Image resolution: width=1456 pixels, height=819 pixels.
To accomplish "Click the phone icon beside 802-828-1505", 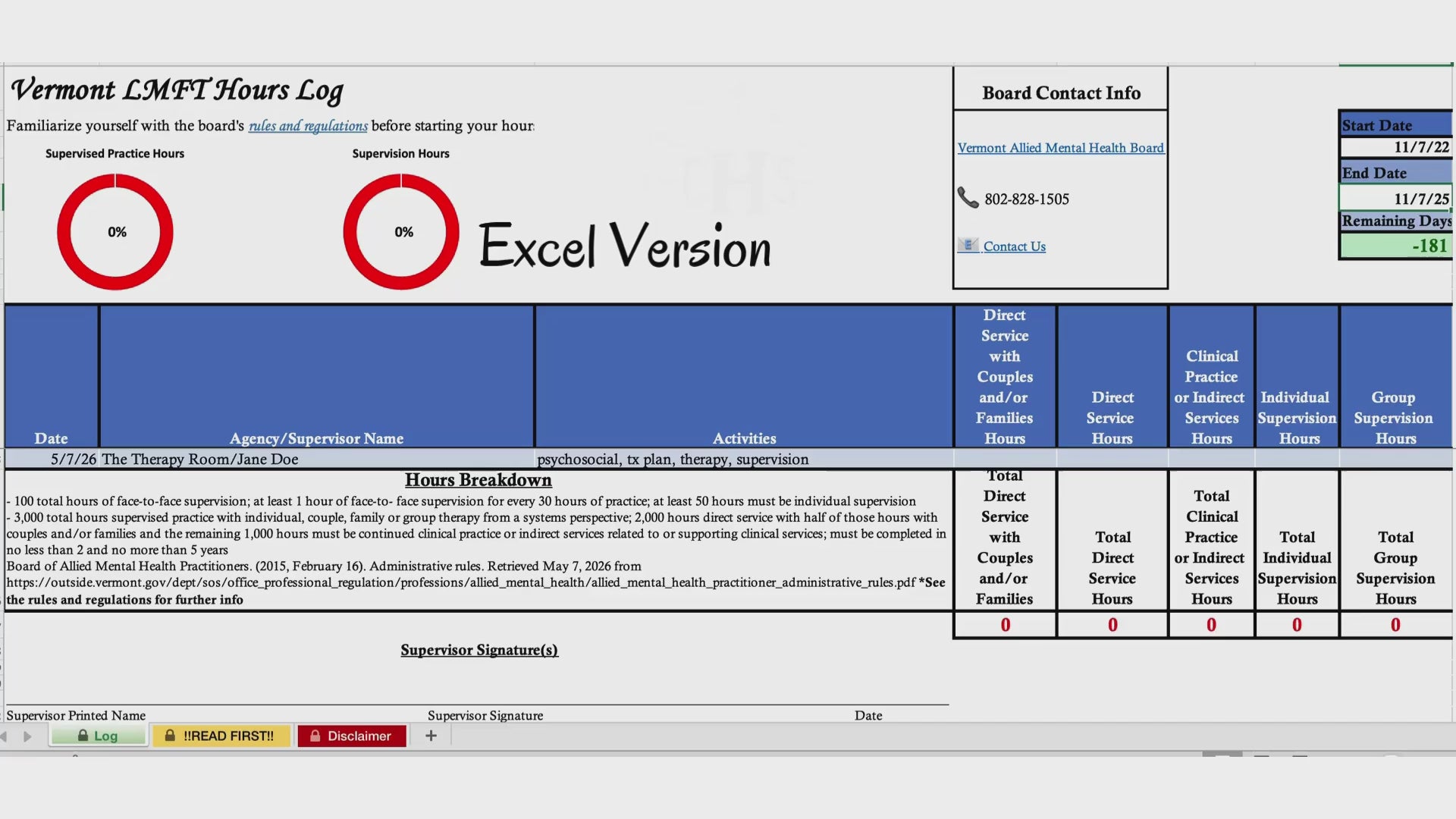I will pyautogui.click(x=968, y=198).
